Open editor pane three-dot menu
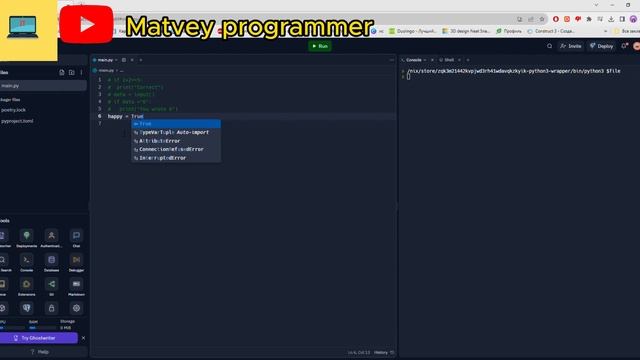The width and height of the screenshot is (640, 360). [391, 60]
